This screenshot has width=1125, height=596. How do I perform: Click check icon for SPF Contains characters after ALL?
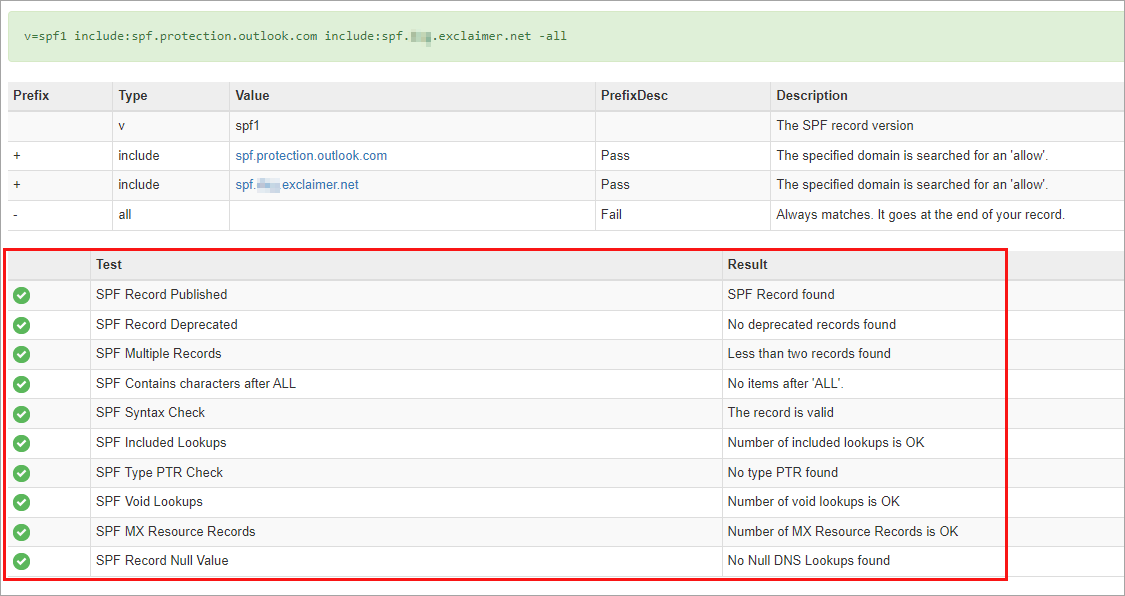[x=22, y=384]
